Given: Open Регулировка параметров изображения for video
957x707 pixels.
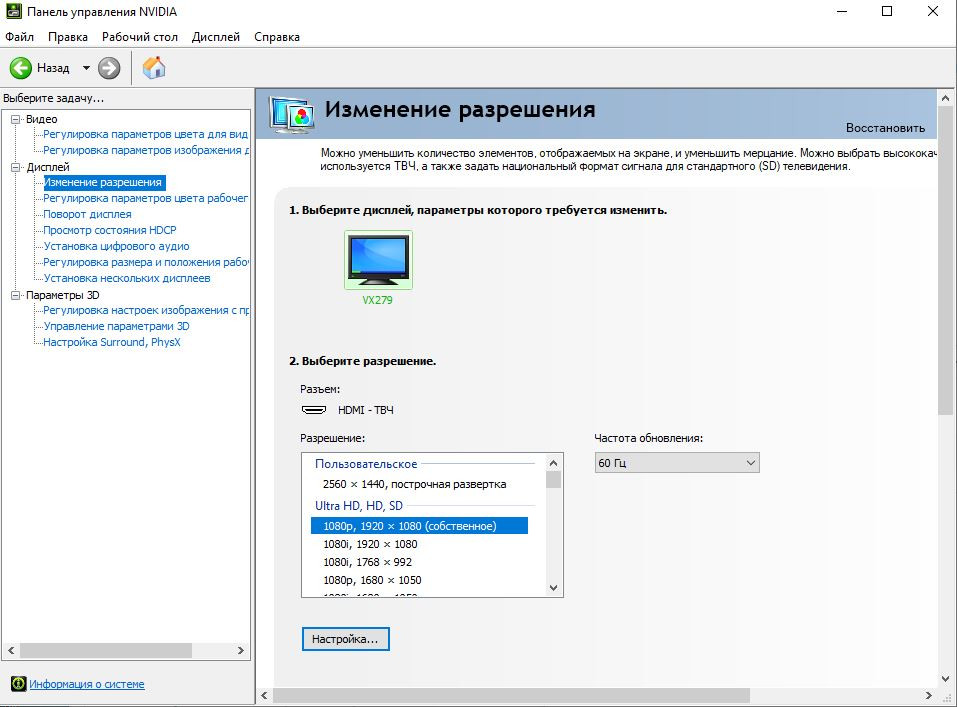Looking at the screenshot, I should coord(145,150).
